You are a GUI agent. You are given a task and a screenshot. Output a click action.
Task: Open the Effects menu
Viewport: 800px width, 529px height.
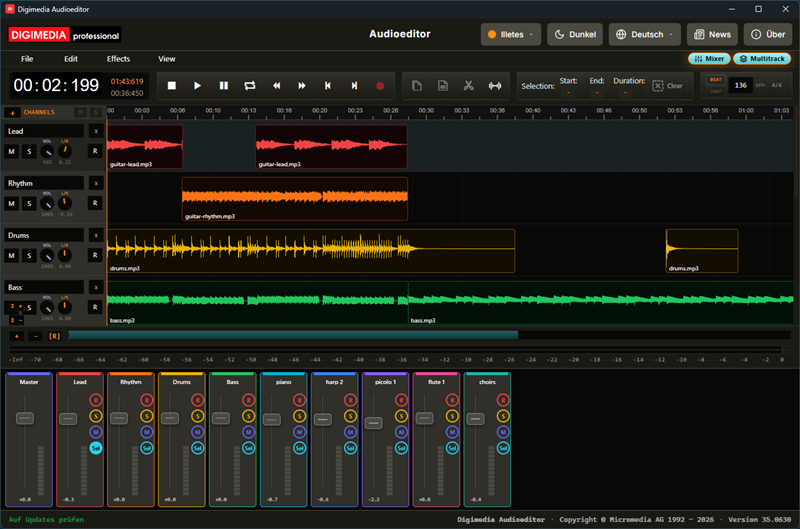[118, 59]
